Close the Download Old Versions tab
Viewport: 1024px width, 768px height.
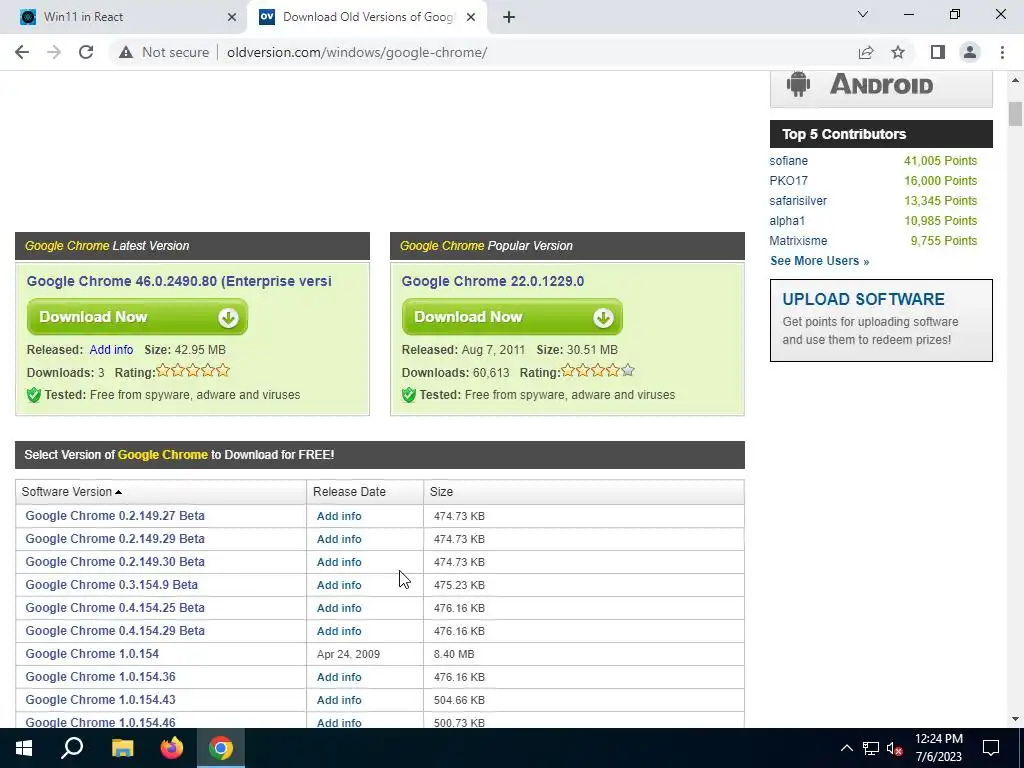coord(471,17)
